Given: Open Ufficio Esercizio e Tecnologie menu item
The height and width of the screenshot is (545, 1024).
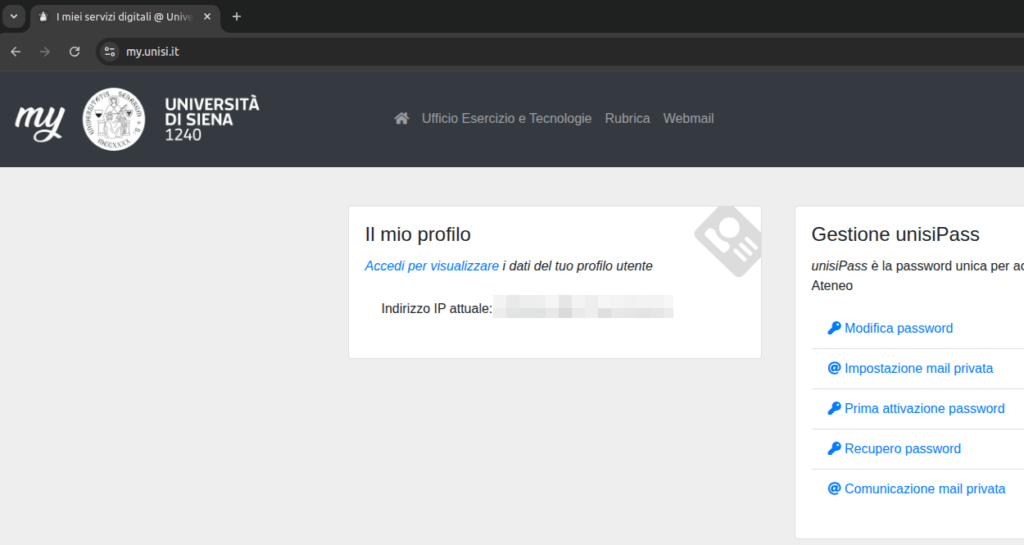Looking at the screenshot, I should pyautogui.click(x=506, y=118).
